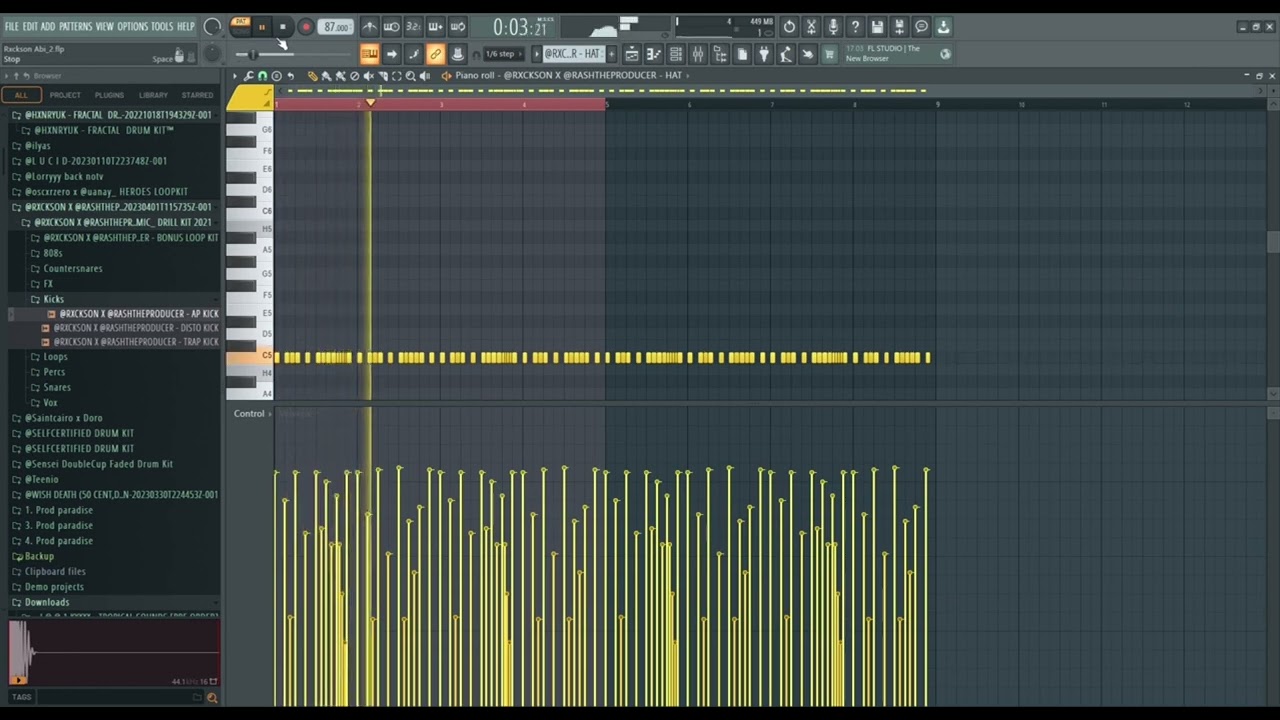Open the channel rack

pyautogui.click(x=675, y=54)
